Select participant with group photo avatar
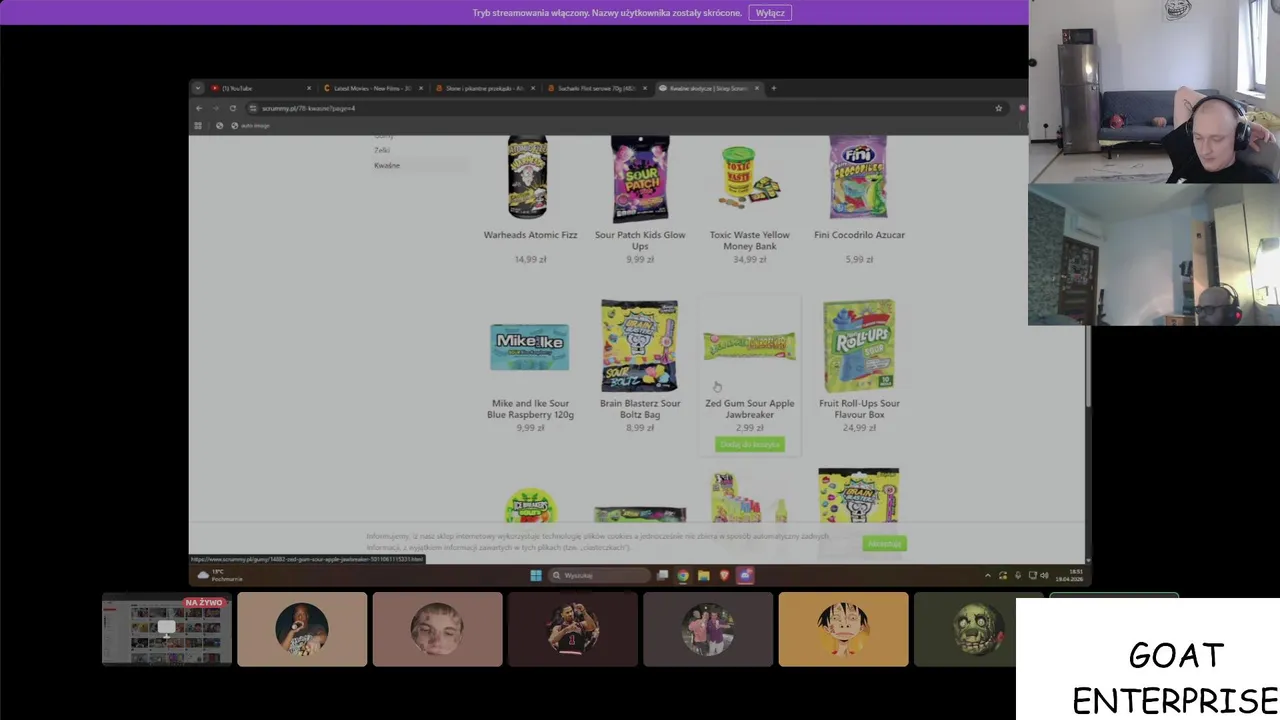 pyautogui.click(x=708, y=629)
